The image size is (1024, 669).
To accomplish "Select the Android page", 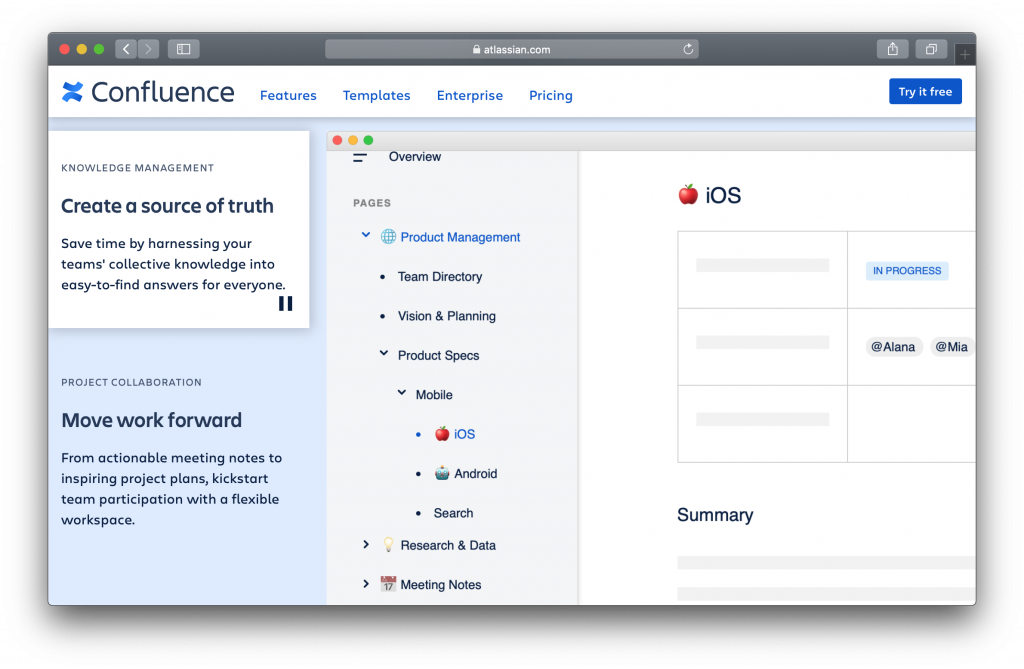I will click(475, 474).
